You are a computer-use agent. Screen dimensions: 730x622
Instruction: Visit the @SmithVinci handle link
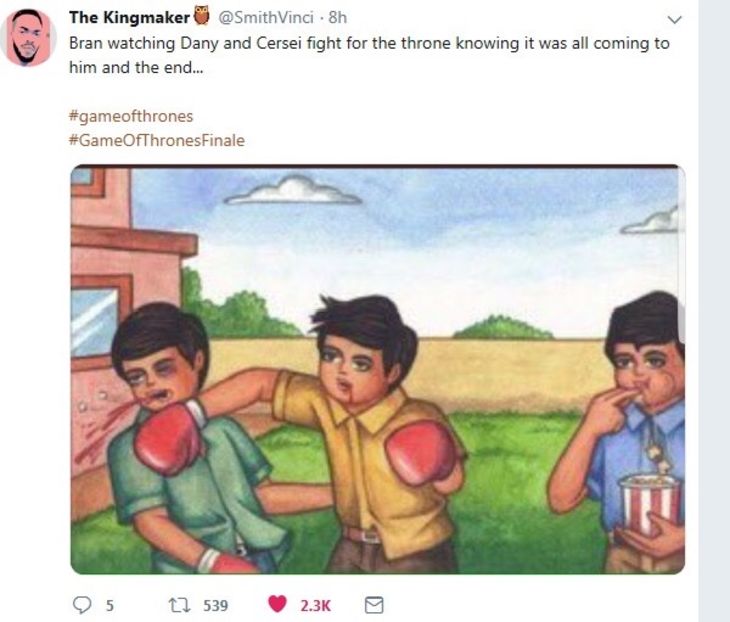coord(266,17)
